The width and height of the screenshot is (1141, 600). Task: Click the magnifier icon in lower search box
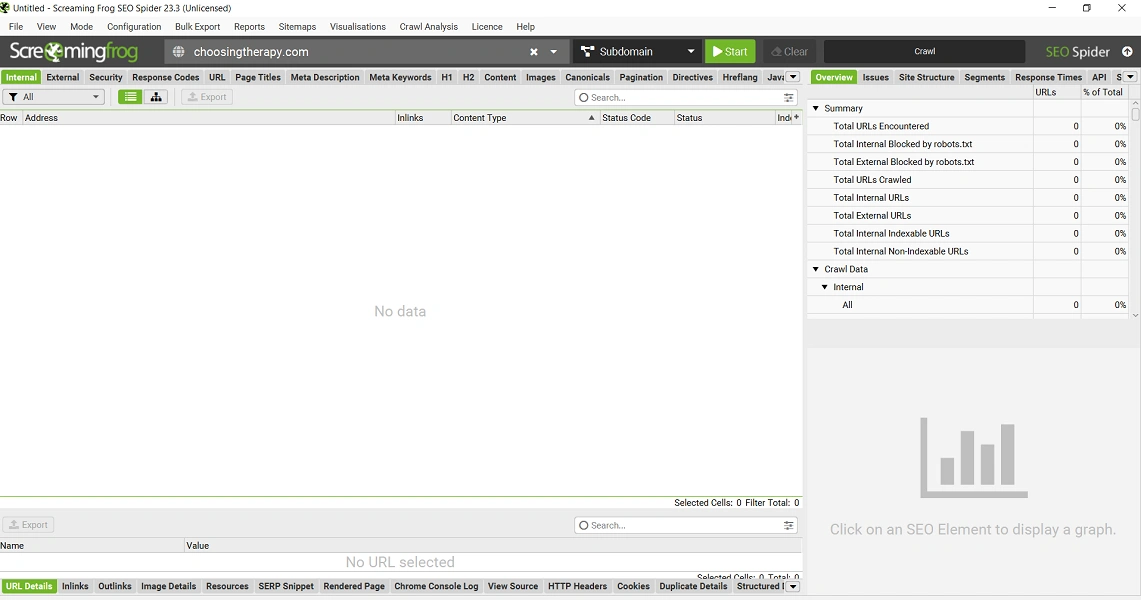[x=584, y=525]
